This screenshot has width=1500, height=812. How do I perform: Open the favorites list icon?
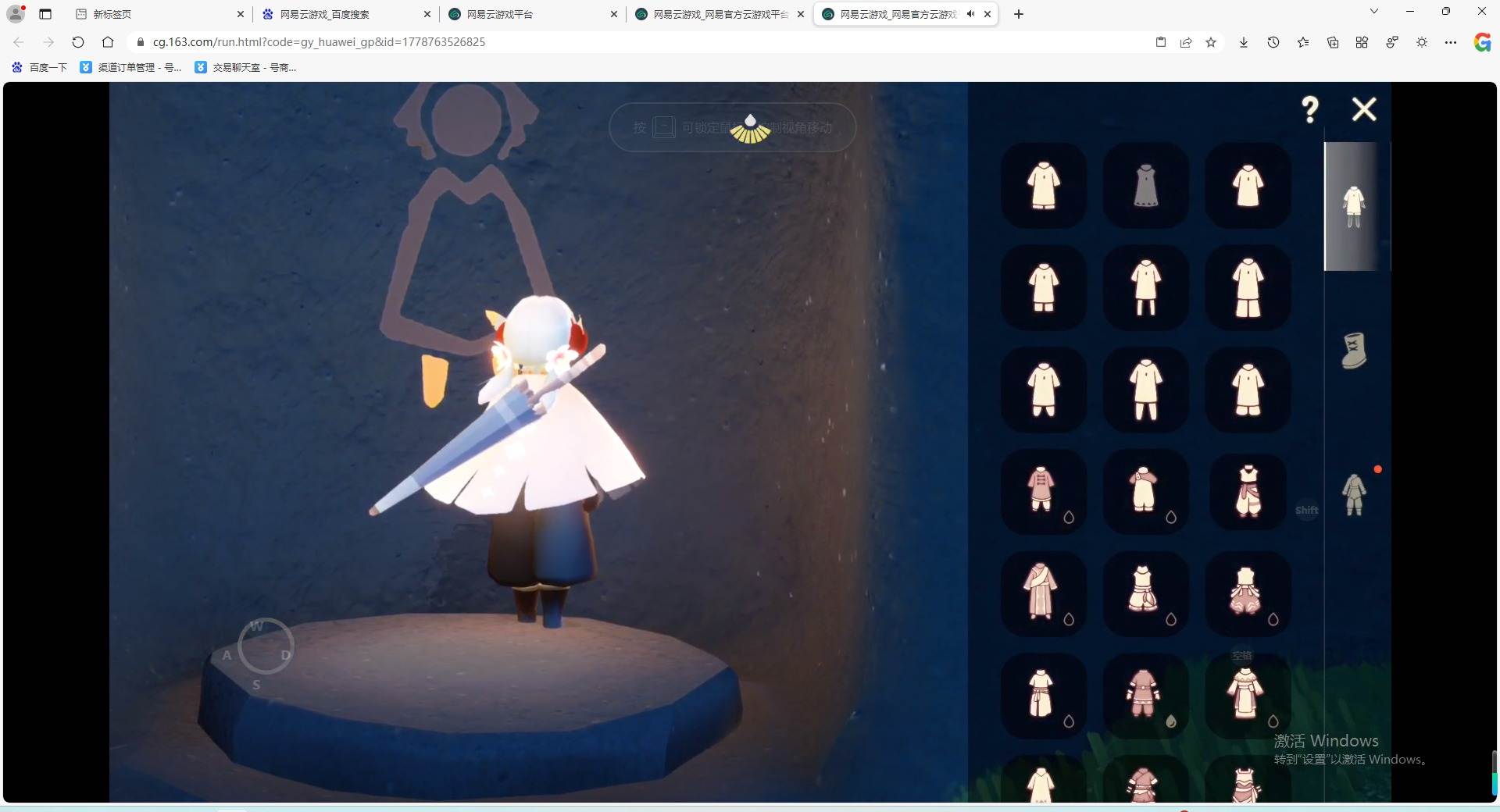1303,42
